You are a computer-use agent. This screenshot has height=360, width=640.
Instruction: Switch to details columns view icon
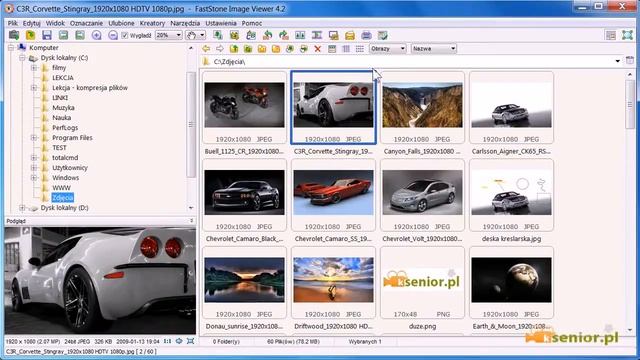[346, 49]
